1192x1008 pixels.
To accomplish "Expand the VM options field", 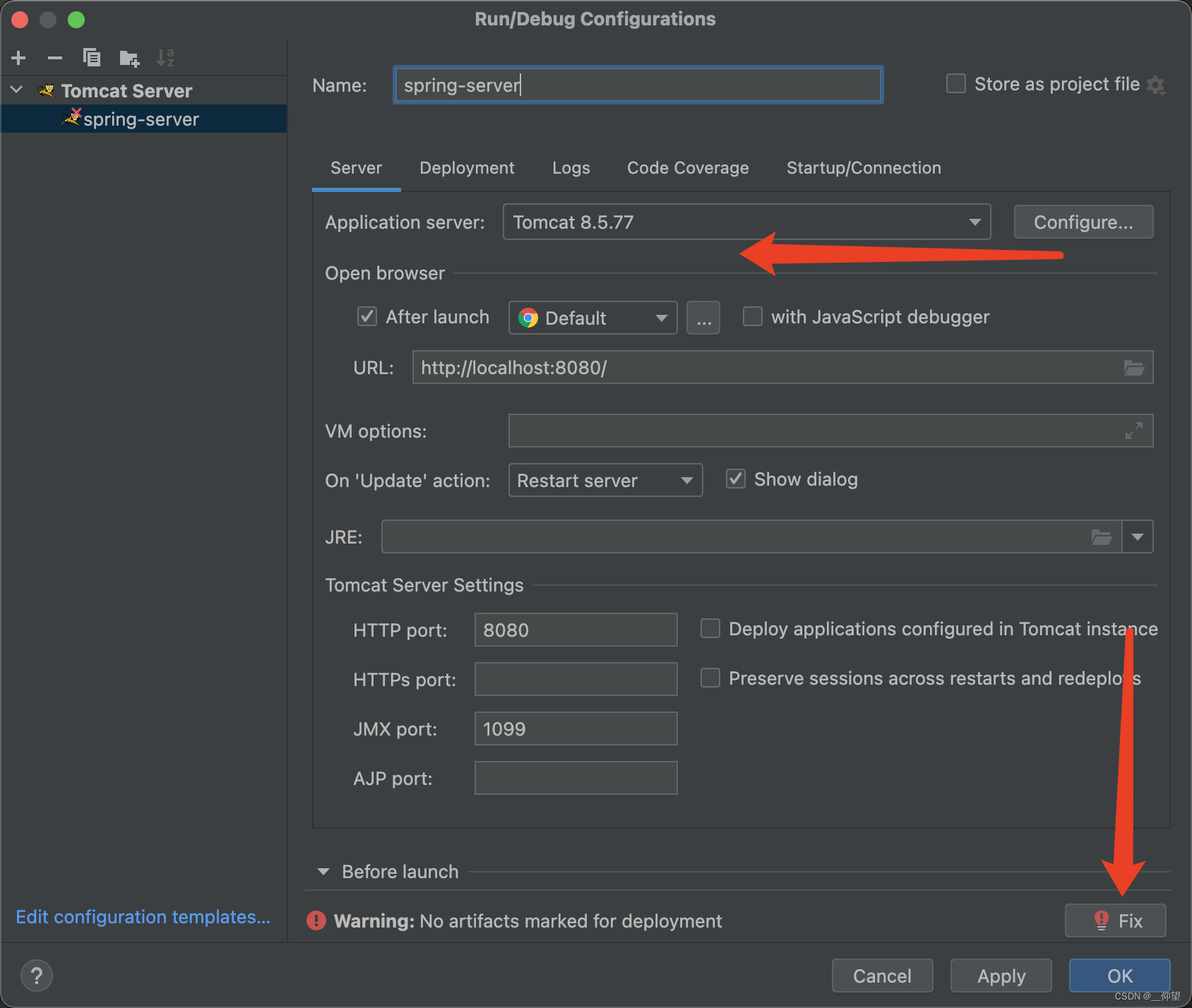I will pyautogui.click(x=1134, y=431).
